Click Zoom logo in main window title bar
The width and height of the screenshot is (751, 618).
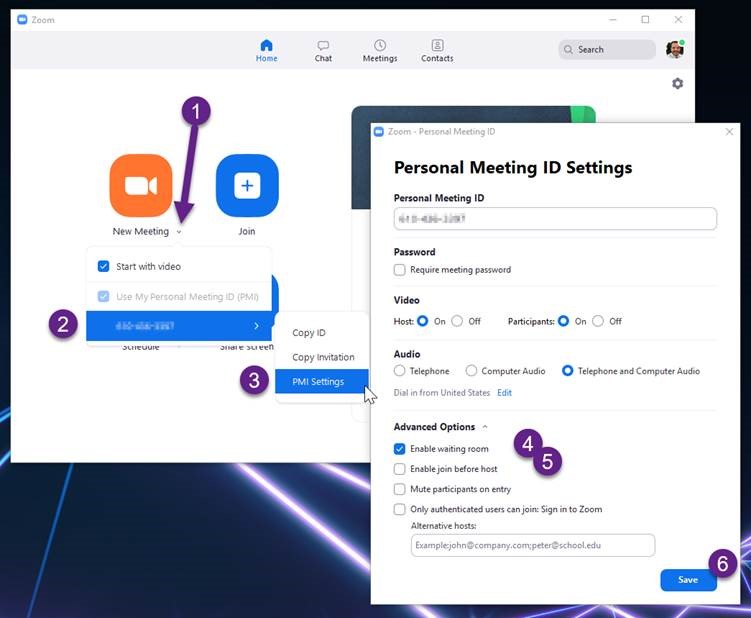22,20
